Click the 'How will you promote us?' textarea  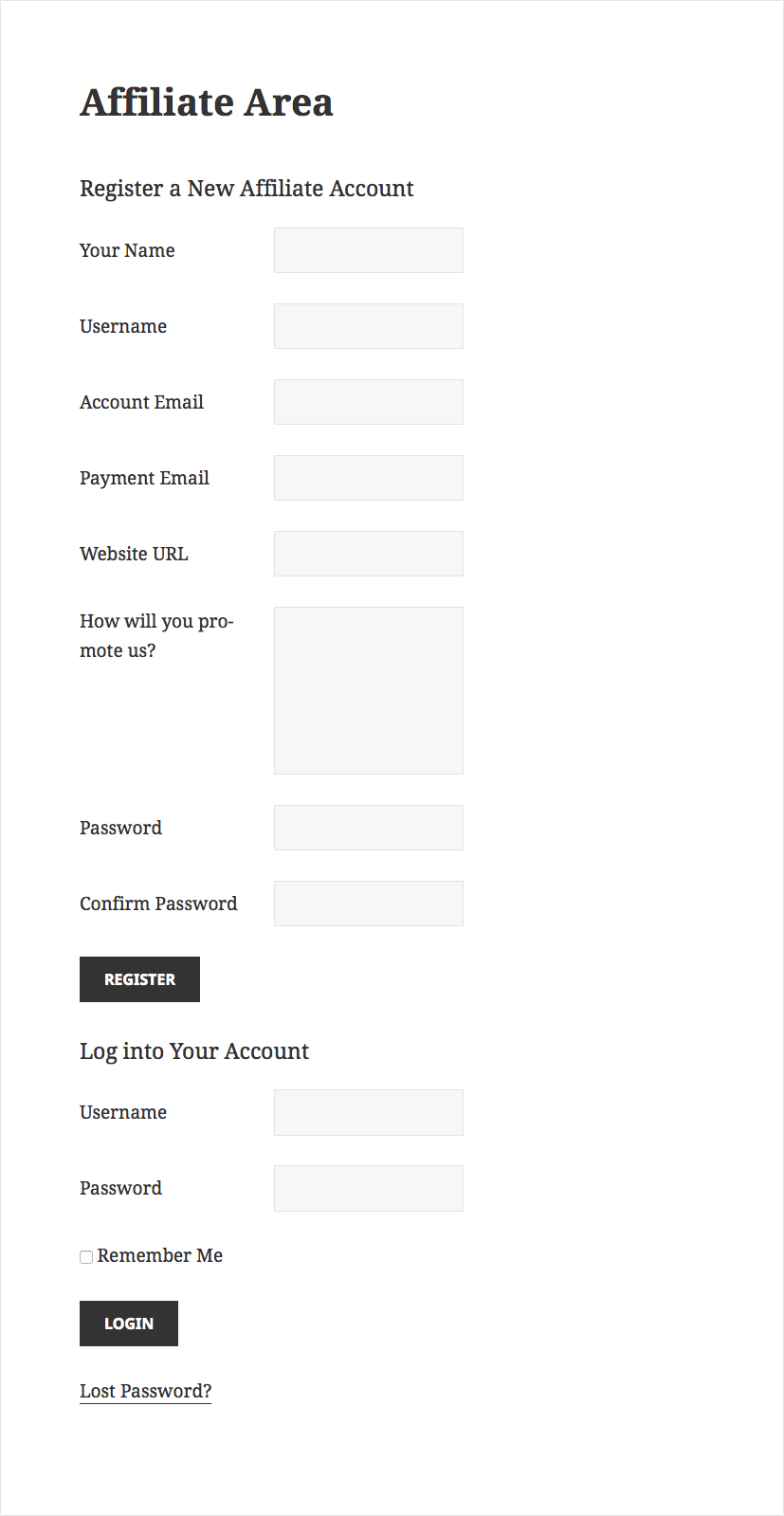(x=368, y=689)
